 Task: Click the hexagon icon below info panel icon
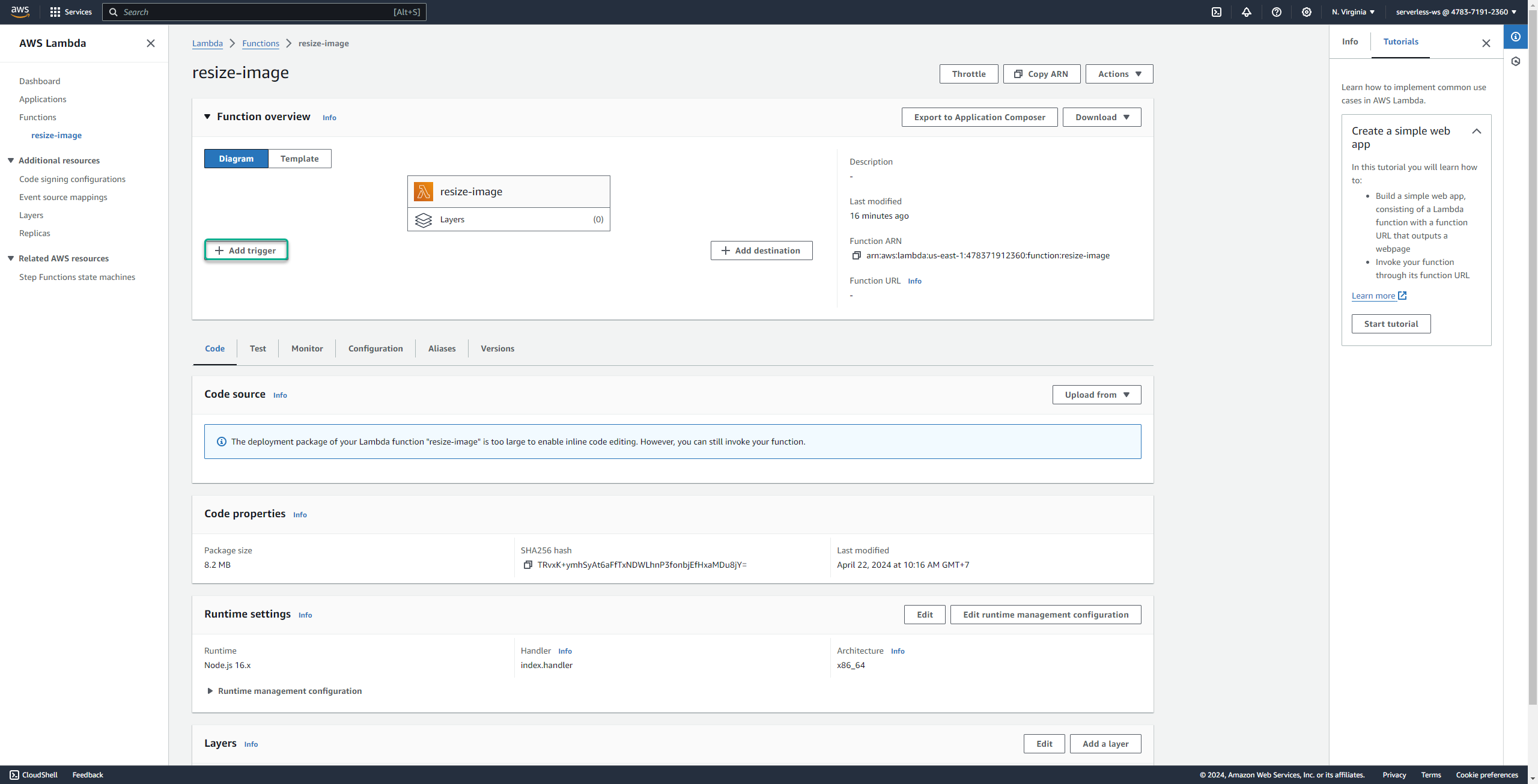point(1516,61)
